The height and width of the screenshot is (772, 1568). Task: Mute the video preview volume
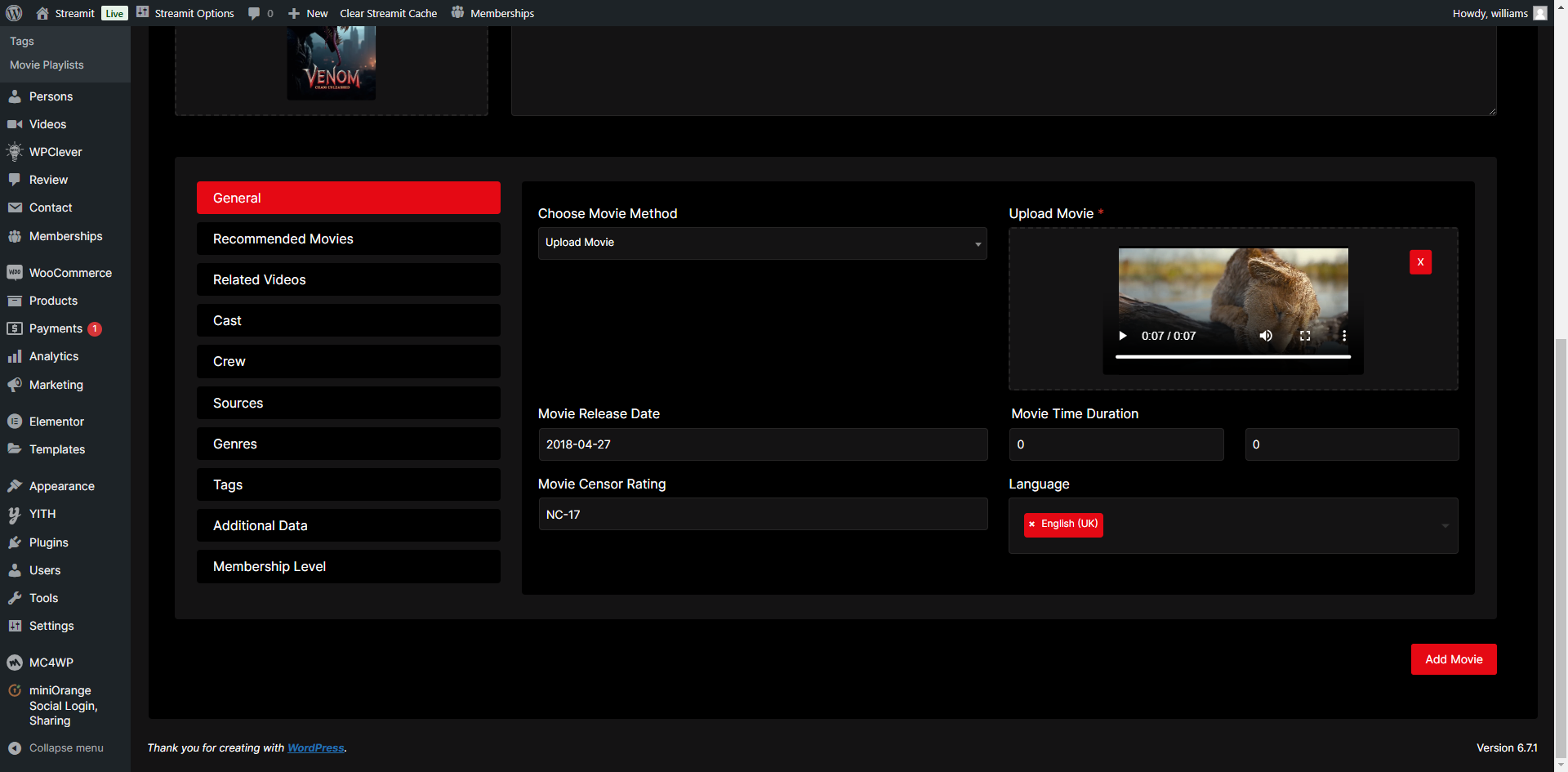tap(1266, 336)
